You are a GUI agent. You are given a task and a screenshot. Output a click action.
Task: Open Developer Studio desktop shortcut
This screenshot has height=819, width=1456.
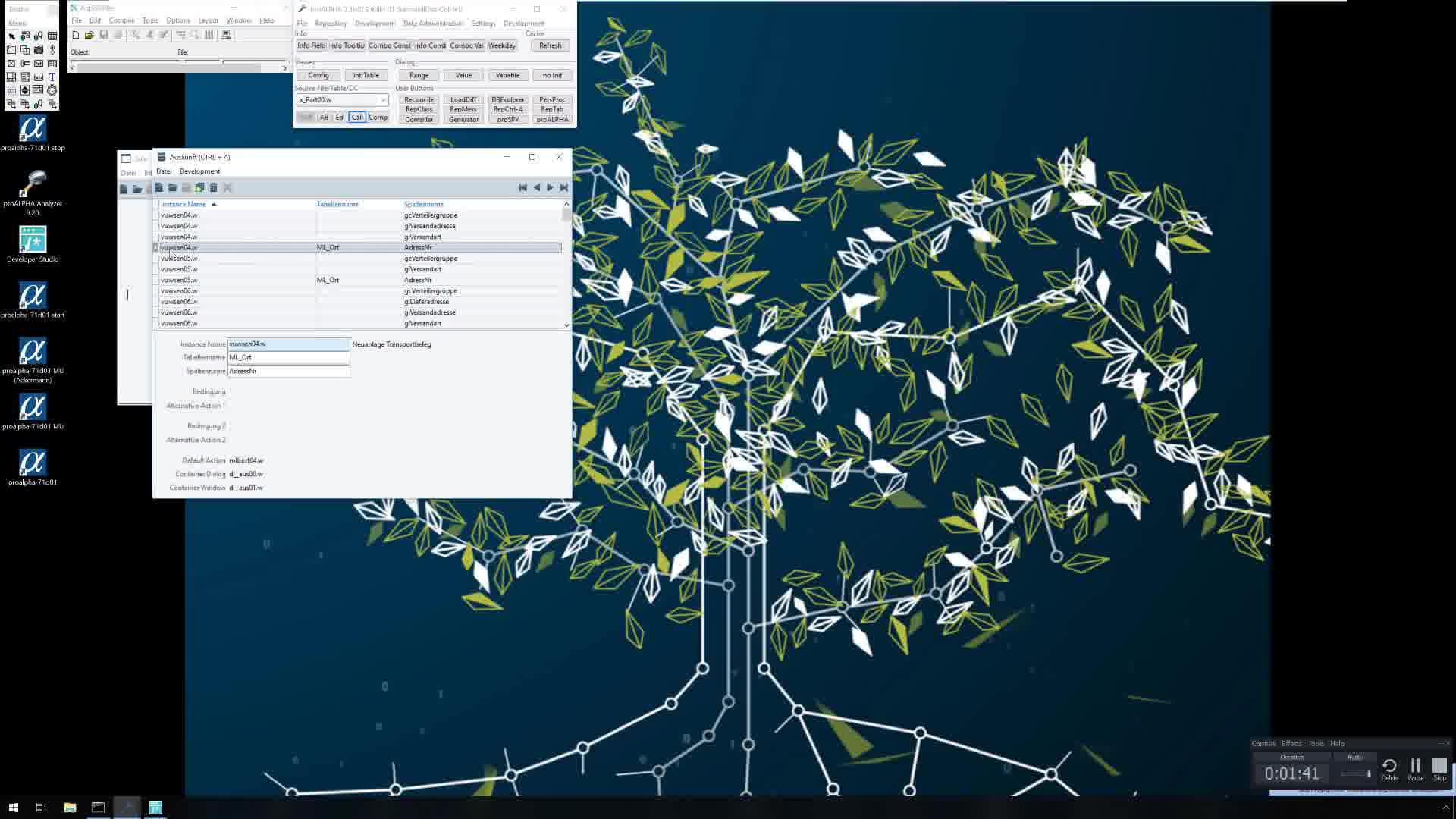click(x=33, y=245)
